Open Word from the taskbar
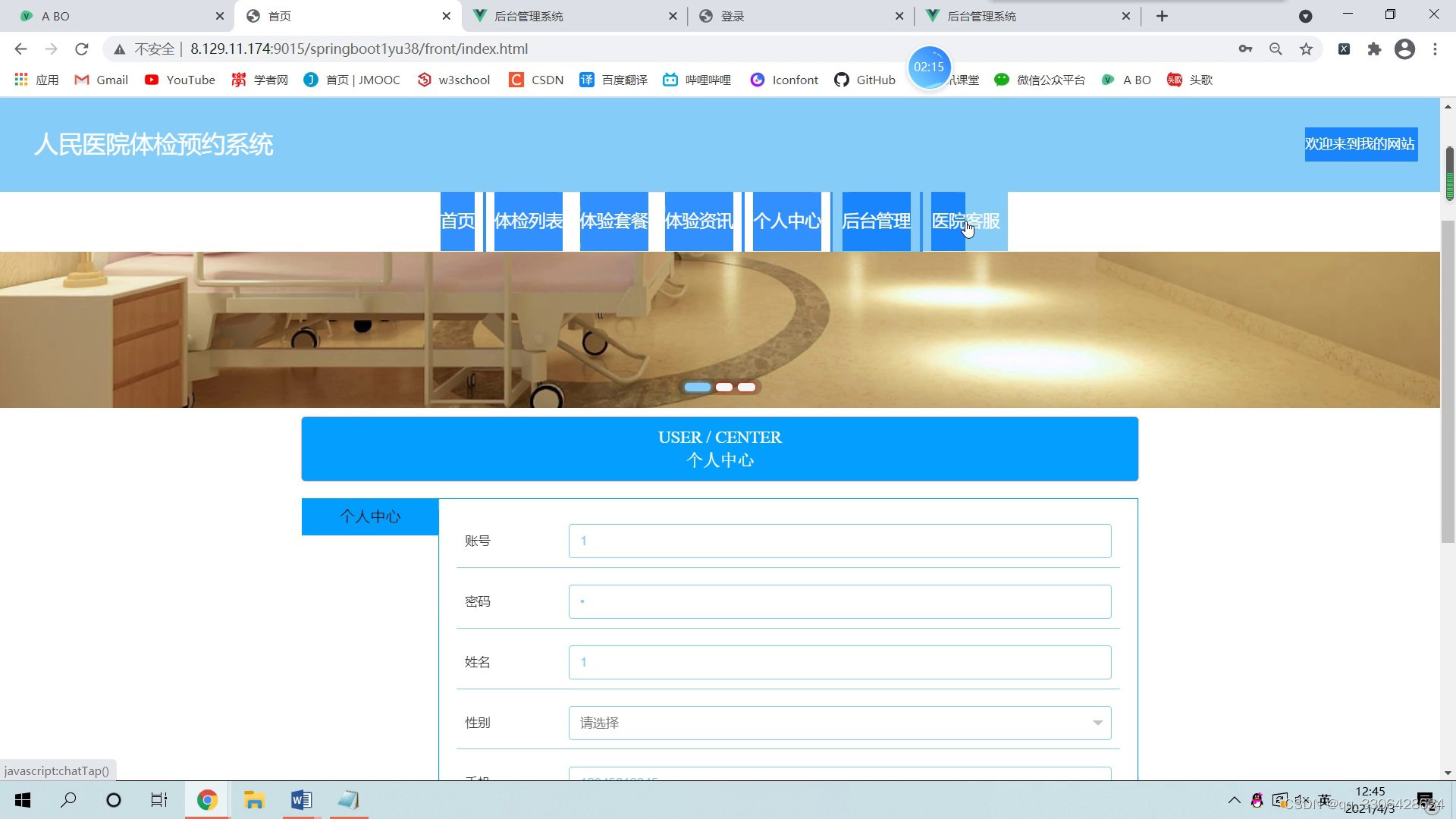The height and width of the screenshot is (819, 1456). pos(301,799)
